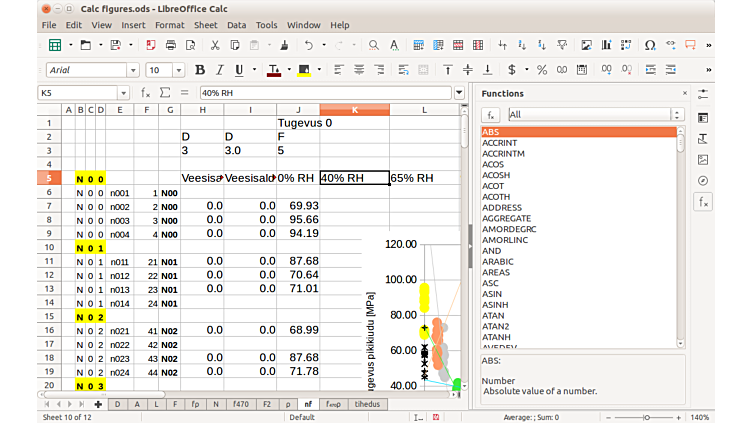
Task: Switch to the tihedus sheet tab
Action: pyautogui.click(x=366, y=405)
